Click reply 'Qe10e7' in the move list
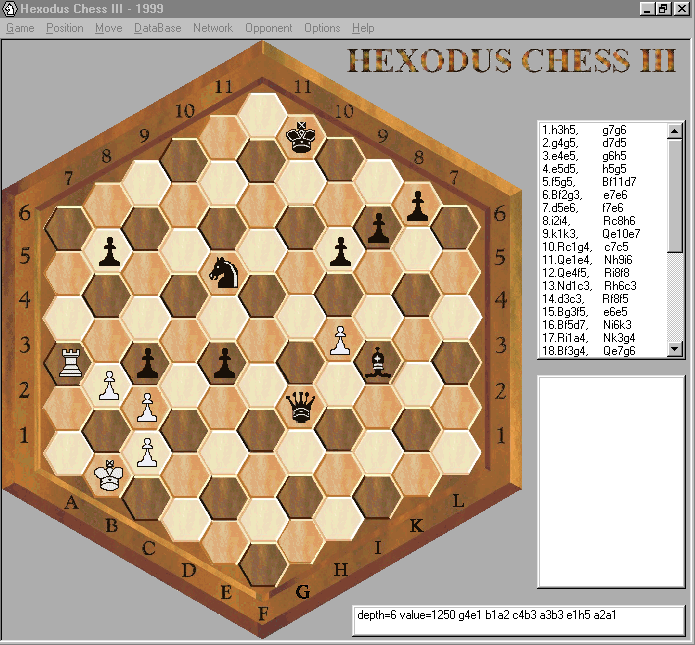Screen dimensions: 695x645 tap(621, 234)
